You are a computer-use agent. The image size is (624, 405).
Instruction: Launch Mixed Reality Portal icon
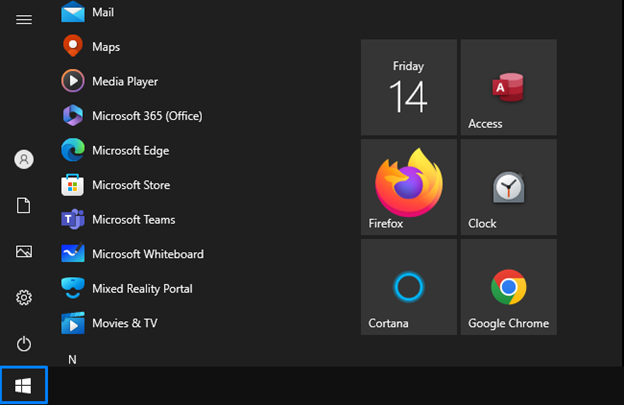click(x=73, y=288)
